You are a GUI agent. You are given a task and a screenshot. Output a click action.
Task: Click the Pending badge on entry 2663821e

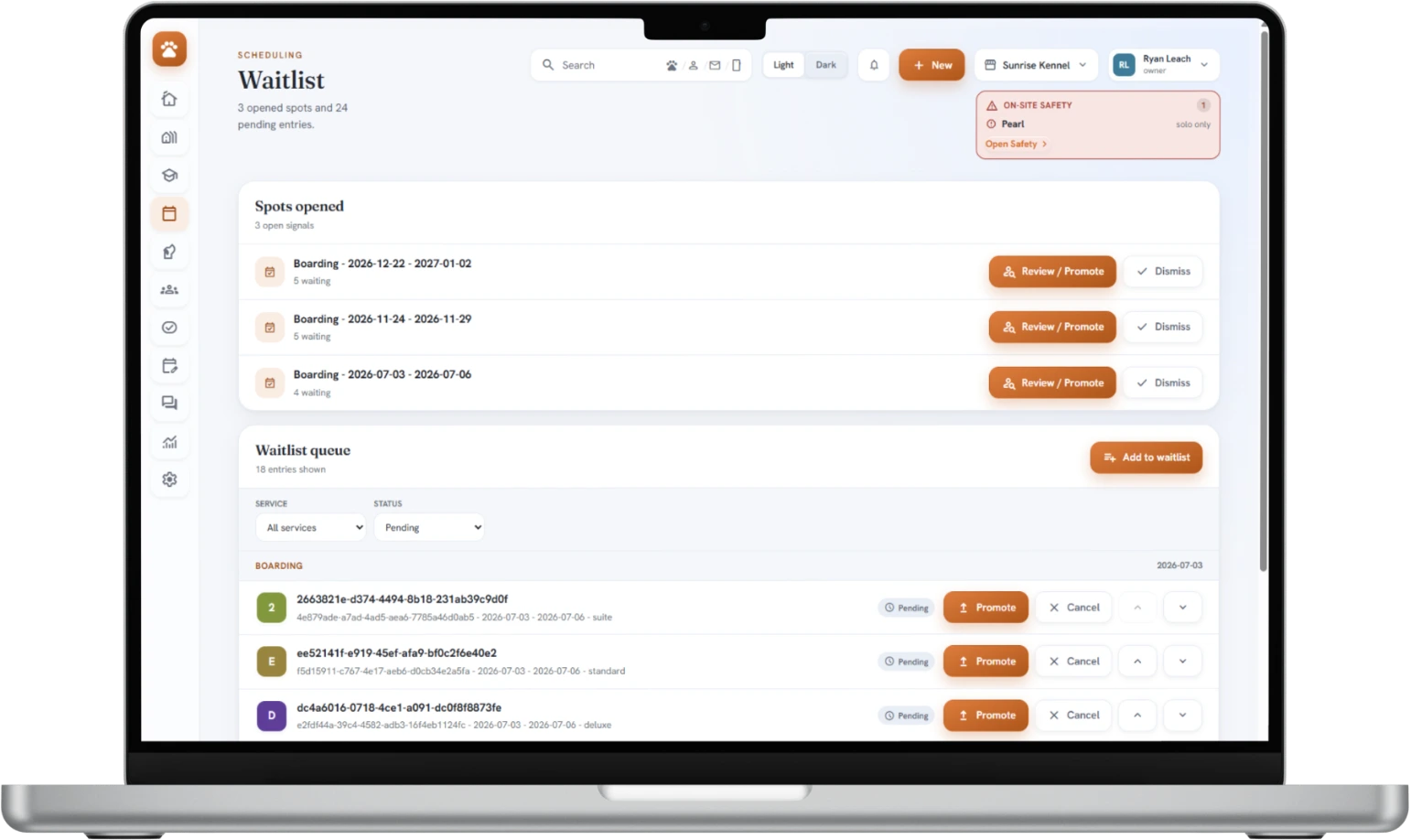click(907, 608)
